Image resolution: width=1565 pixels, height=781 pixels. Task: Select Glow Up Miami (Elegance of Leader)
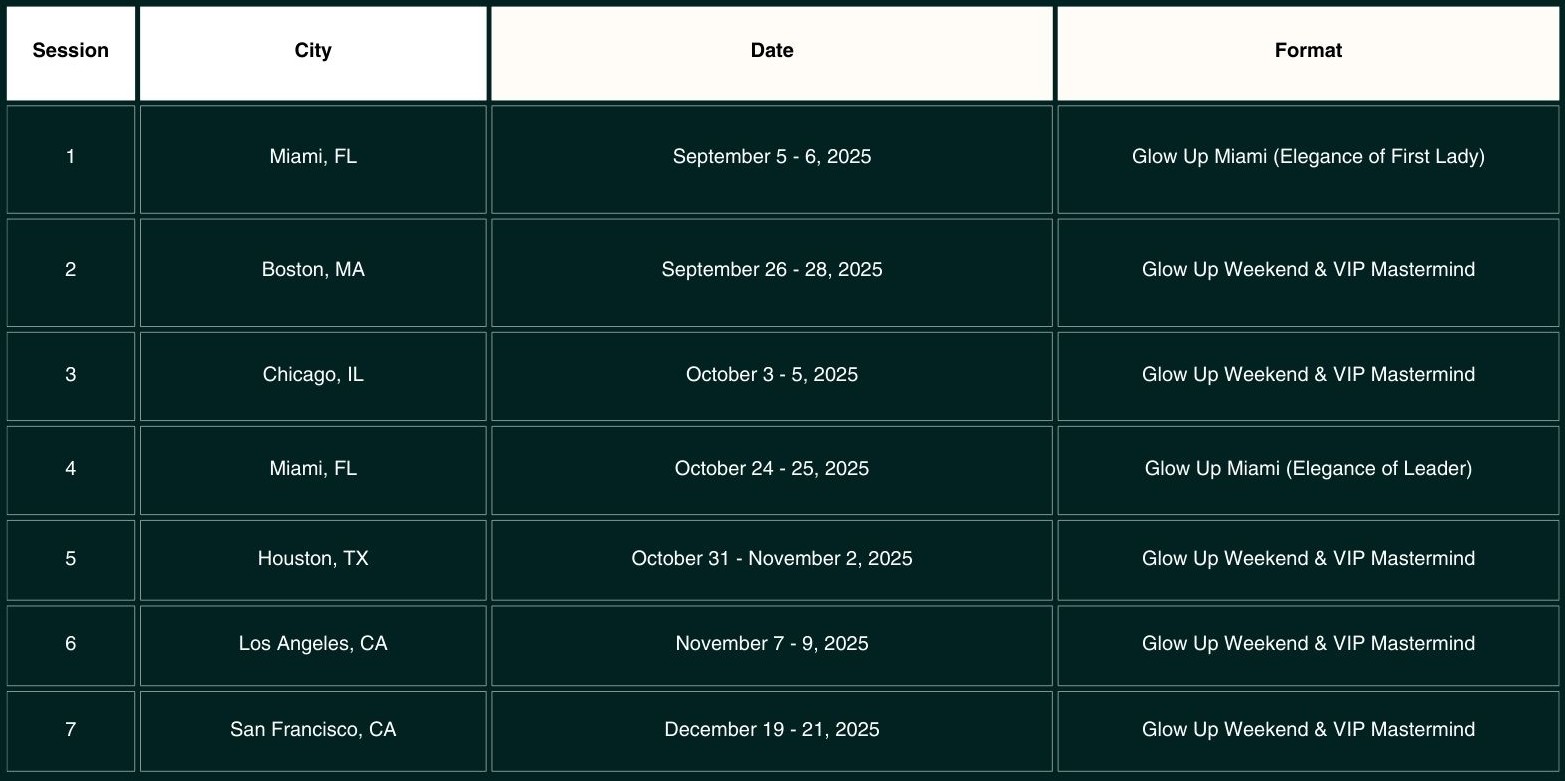click(1308, 470)
